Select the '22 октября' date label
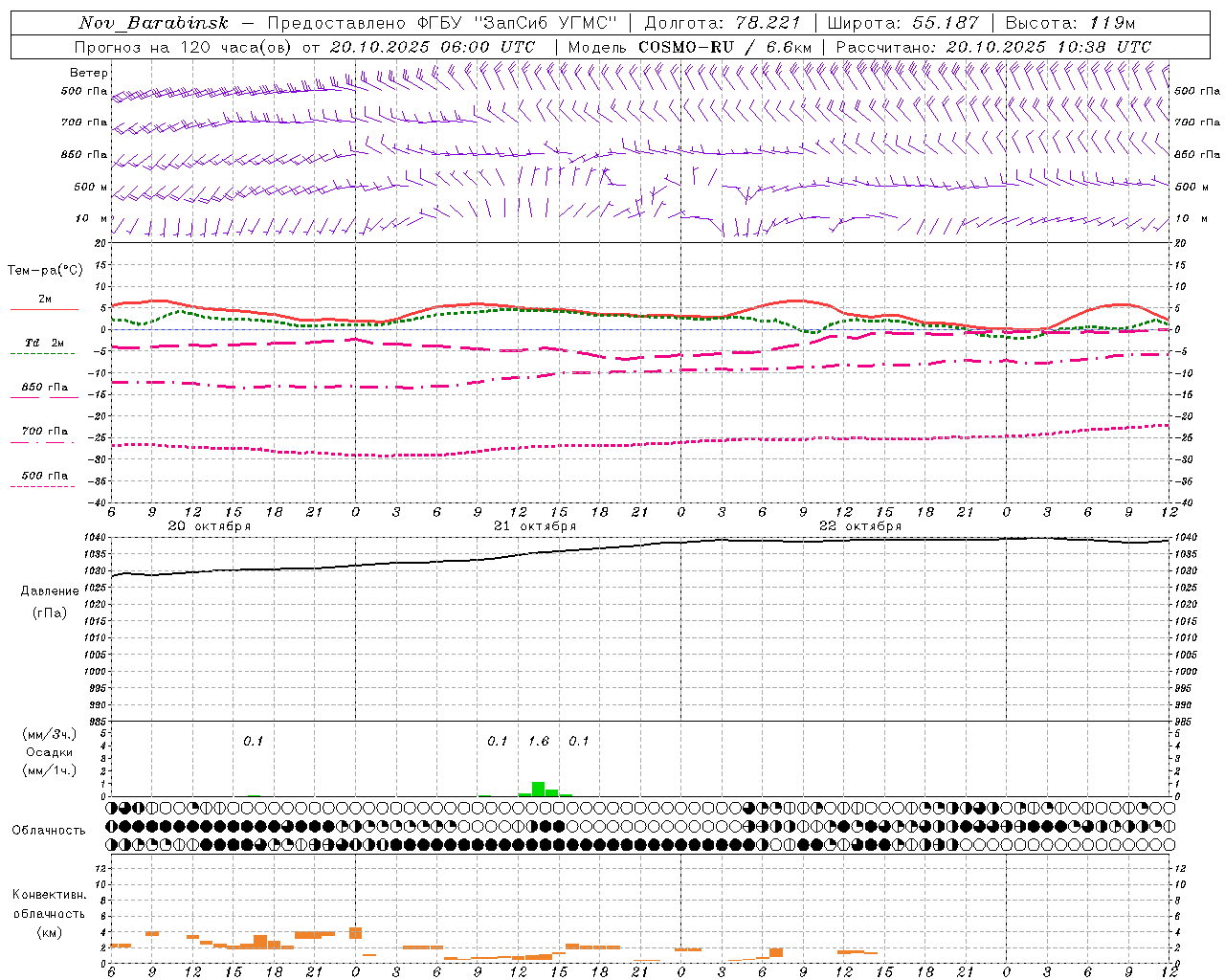Screen dimensions: 1225x980 click(860, 526)
